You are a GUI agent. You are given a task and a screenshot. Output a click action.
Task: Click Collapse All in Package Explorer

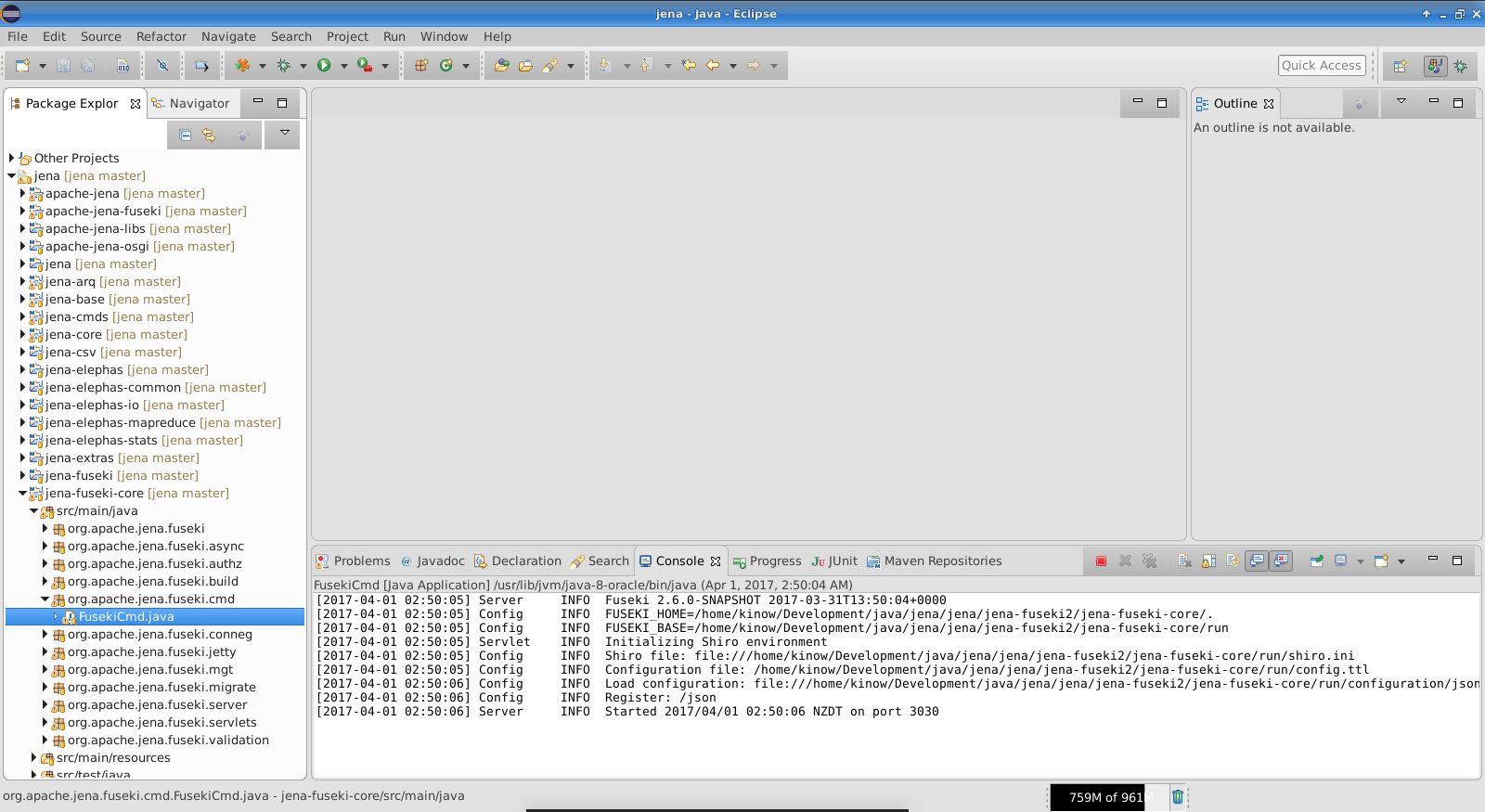185,135
